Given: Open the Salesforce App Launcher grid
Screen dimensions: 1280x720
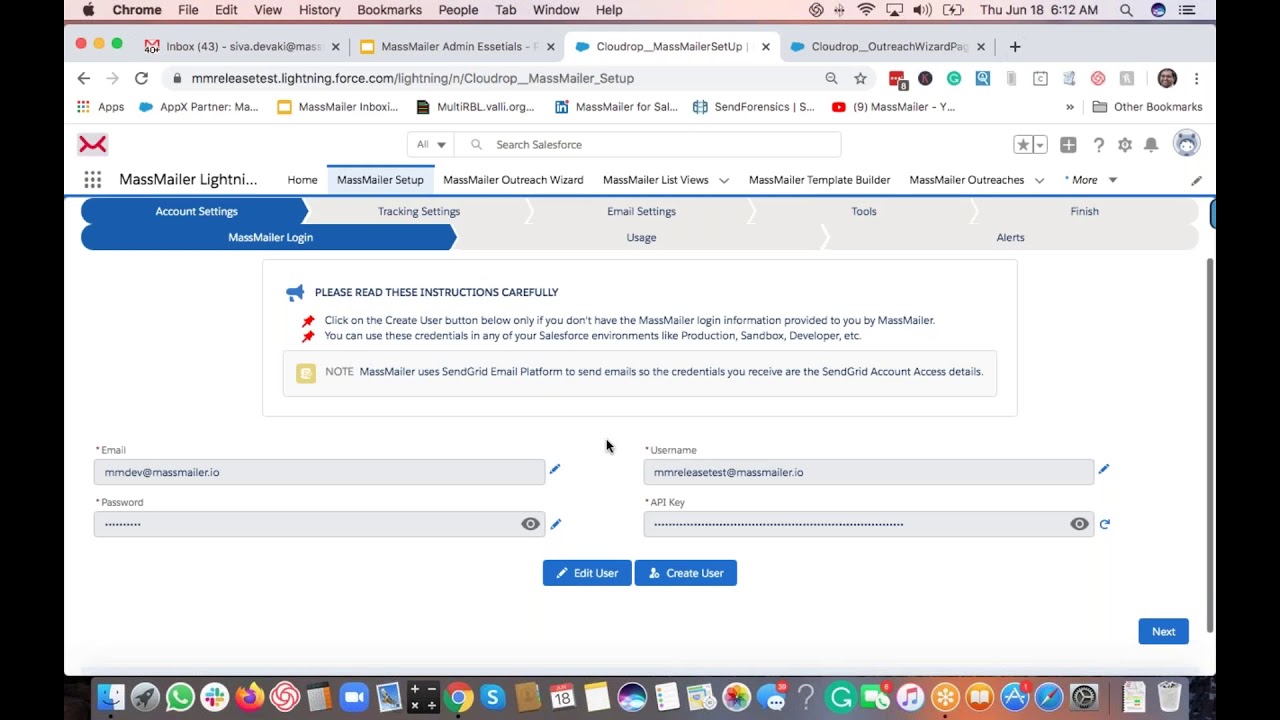Looking at the screenshot, I should 92,180.
